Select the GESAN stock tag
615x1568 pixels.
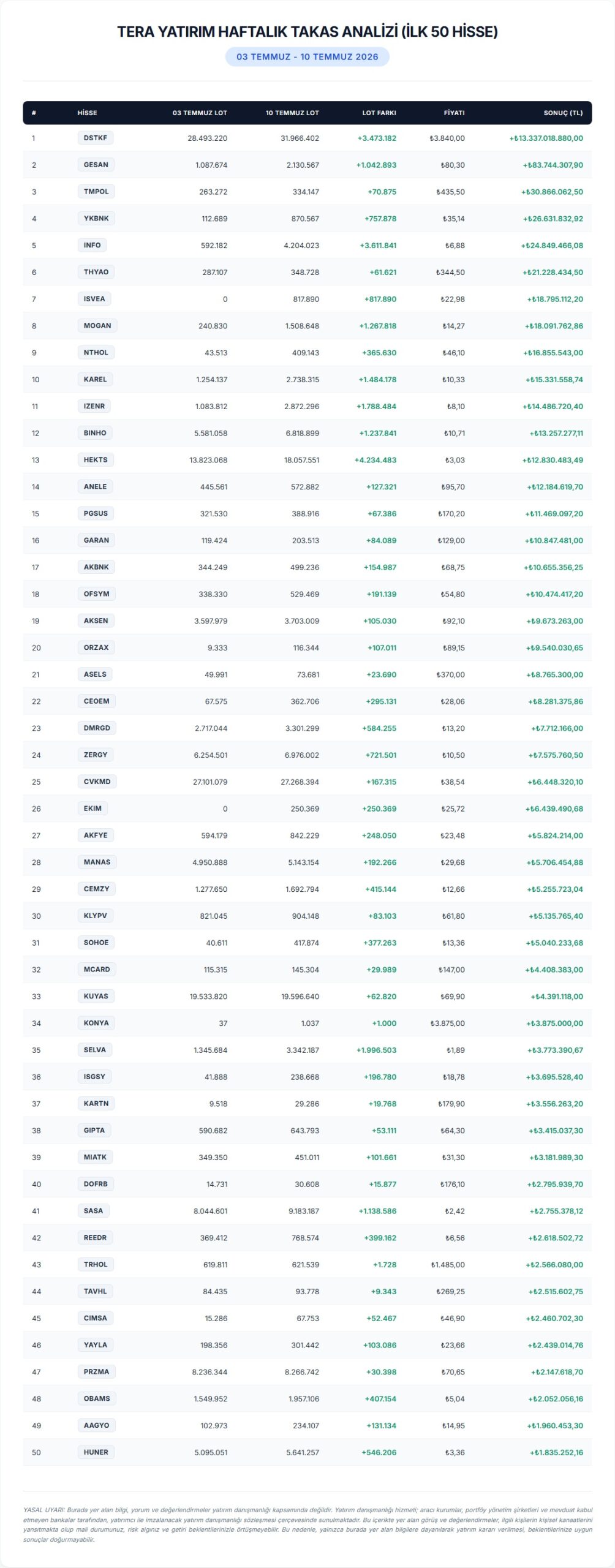[x=96, y=165]
